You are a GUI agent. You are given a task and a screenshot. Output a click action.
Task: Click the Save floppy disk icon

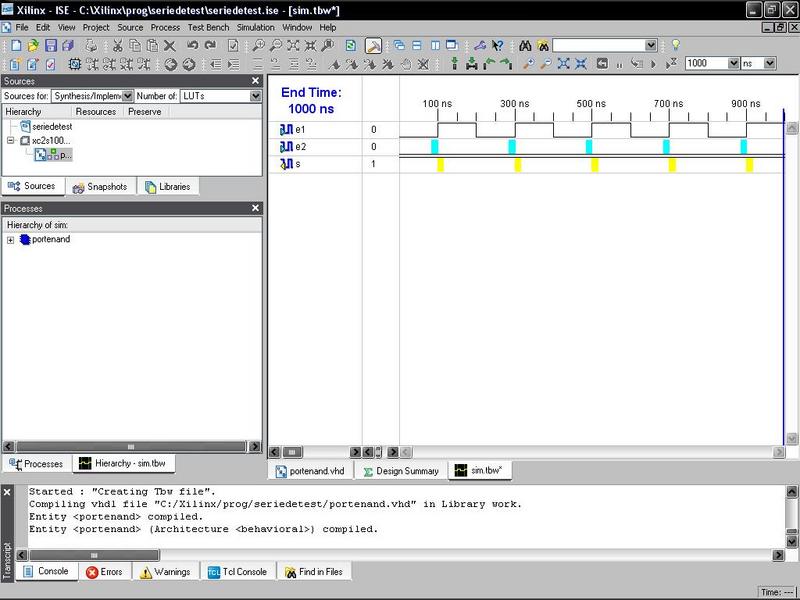pyautogui.click(x=51, y=46)
